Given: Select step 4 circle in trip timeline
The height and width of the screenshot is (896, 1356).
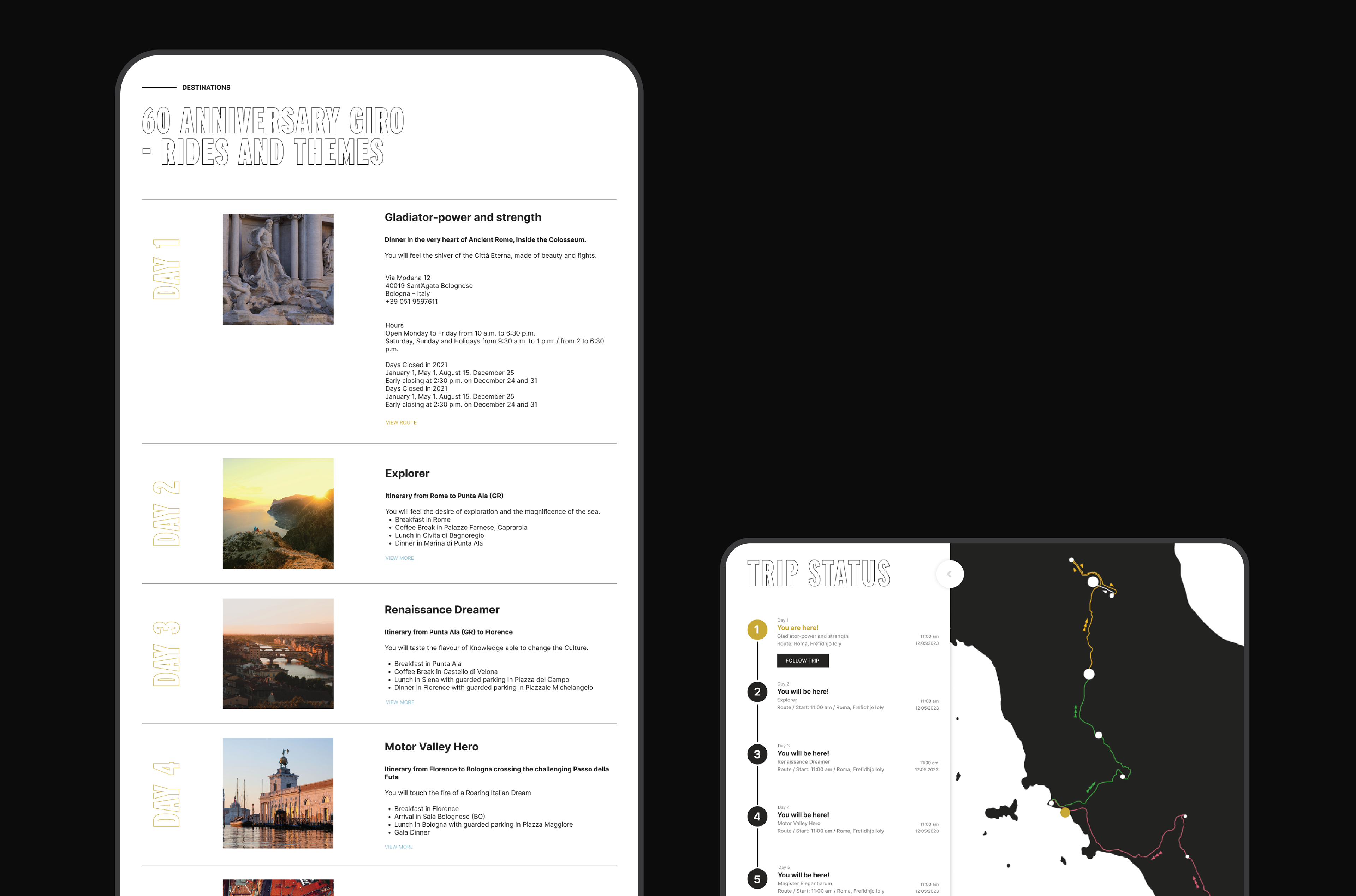Looking at the screenshot, I should (757, 817).
